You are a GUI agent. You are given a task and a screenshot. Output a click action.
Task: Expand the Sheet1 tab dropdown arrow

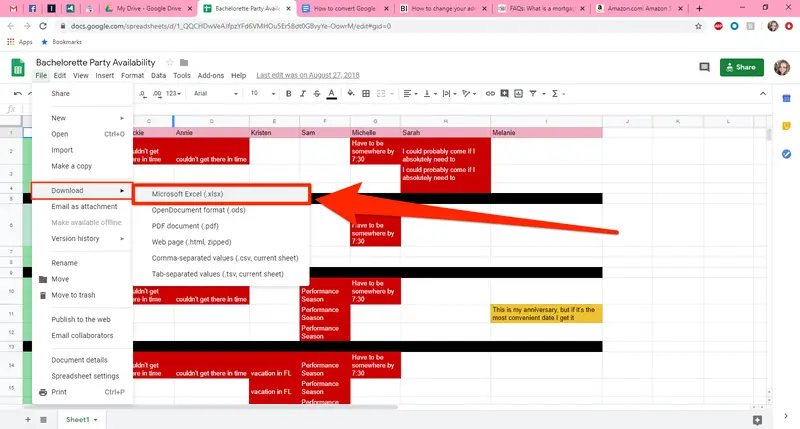click(x=95, y=419)
